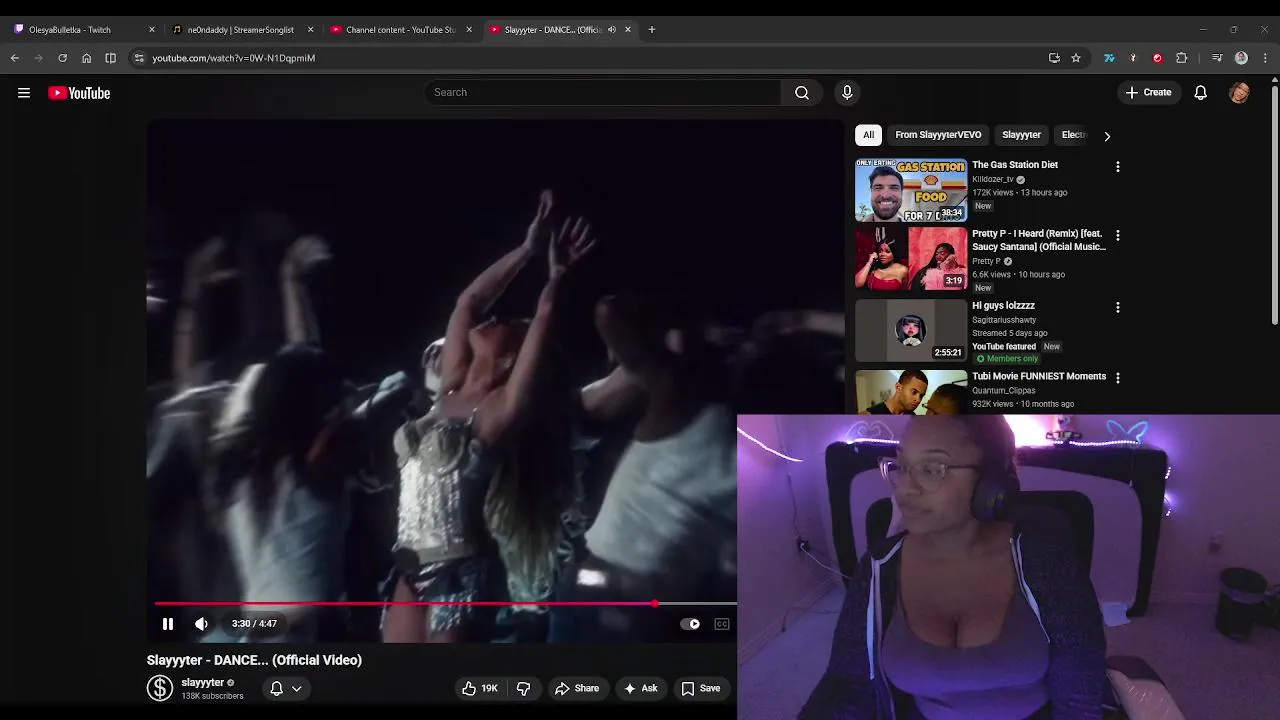
Task: View site information icon in address bar
Action: tap(139, 58)
